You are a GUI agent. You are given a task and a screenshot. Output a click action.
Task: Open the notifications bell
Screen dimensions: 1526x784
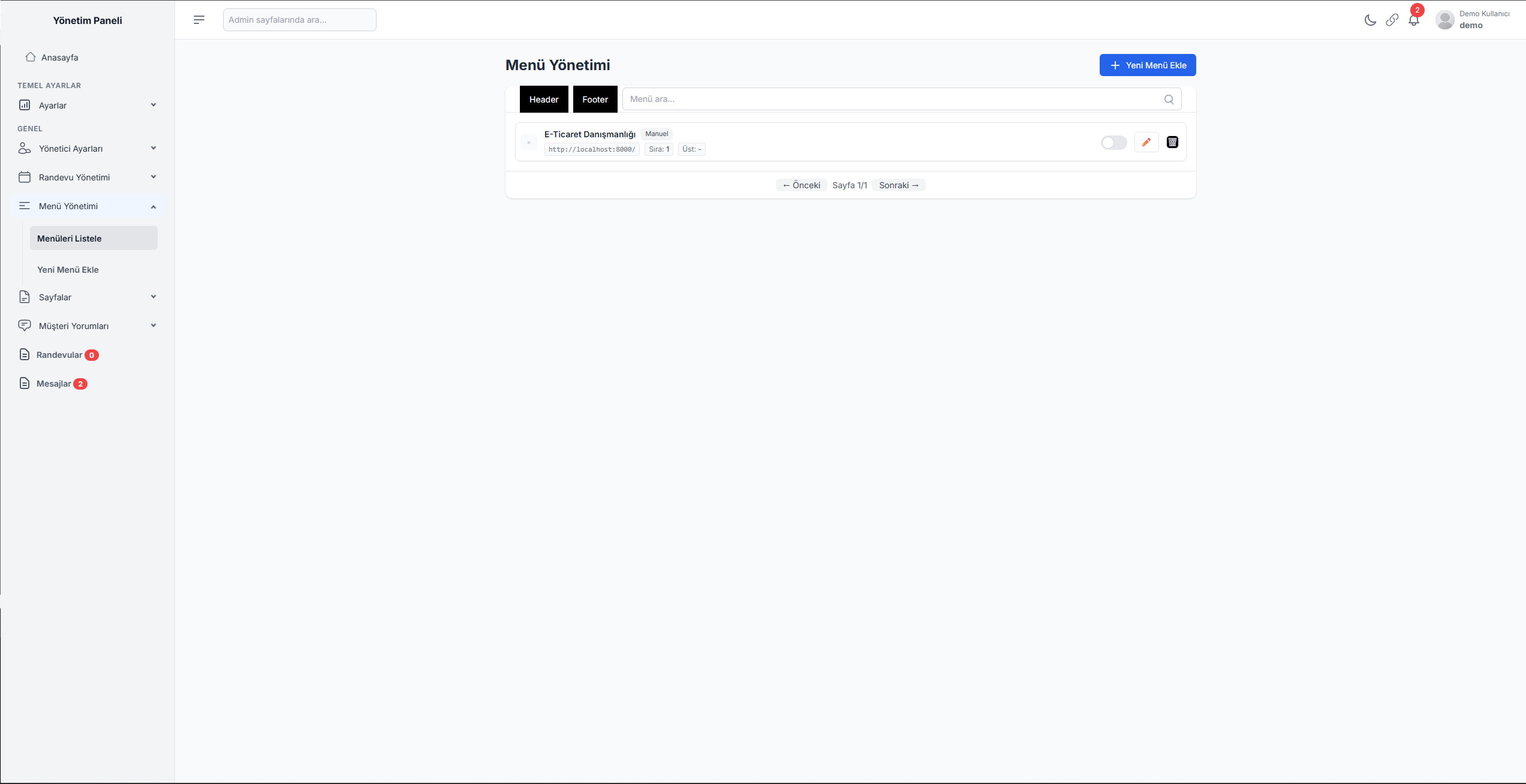(x=1414, y=20)
